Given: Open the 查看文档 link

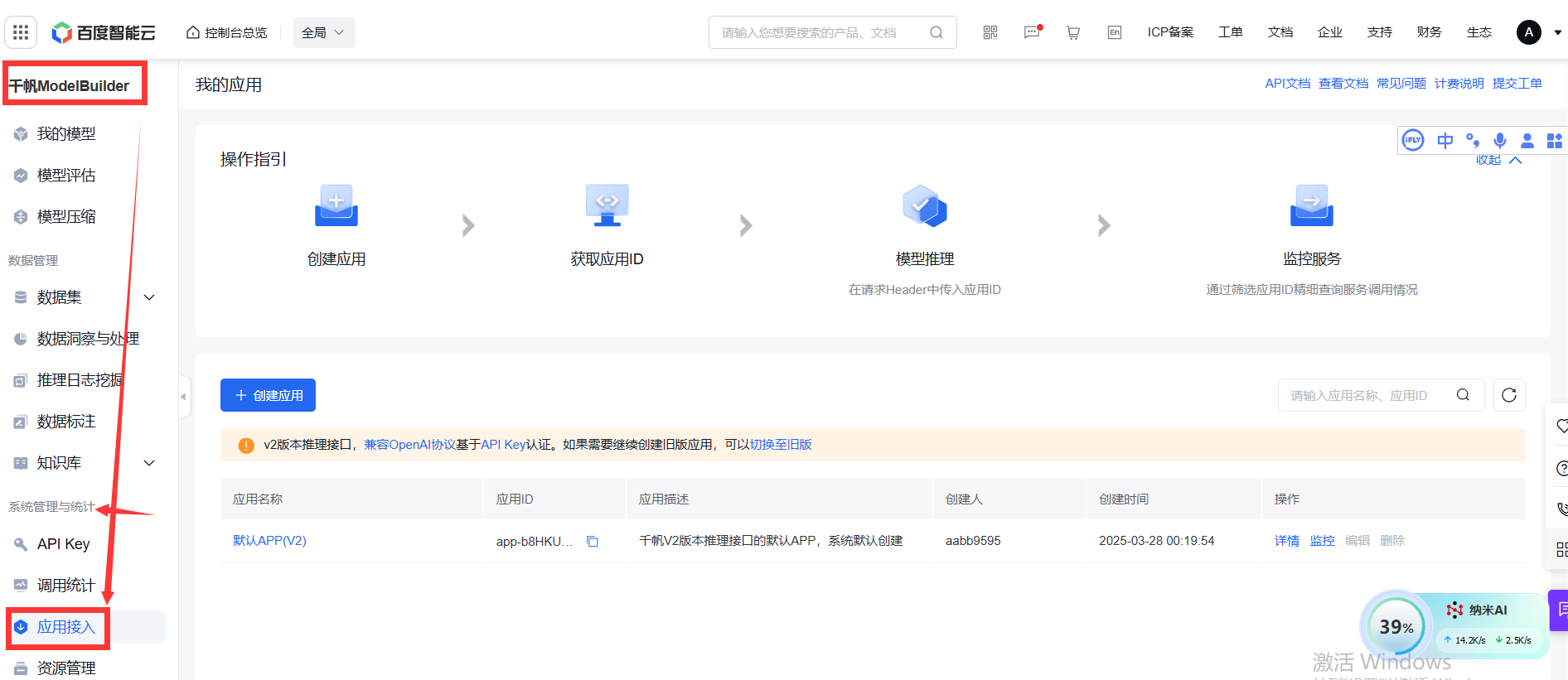Looking at the screenshot, I should [x=1343, y=84].
